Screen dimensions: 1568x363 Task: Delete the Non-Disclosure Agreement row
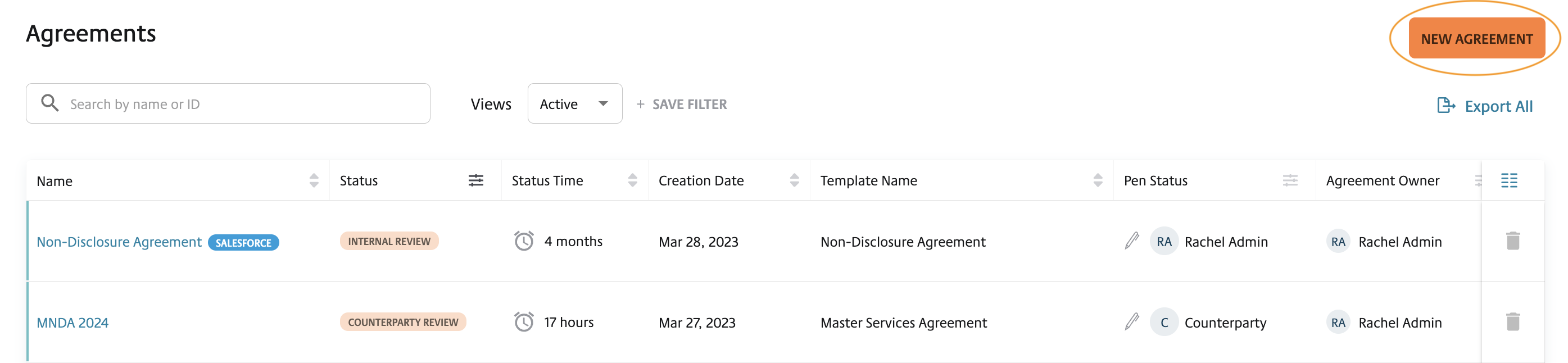click(x=1512, y=241)
